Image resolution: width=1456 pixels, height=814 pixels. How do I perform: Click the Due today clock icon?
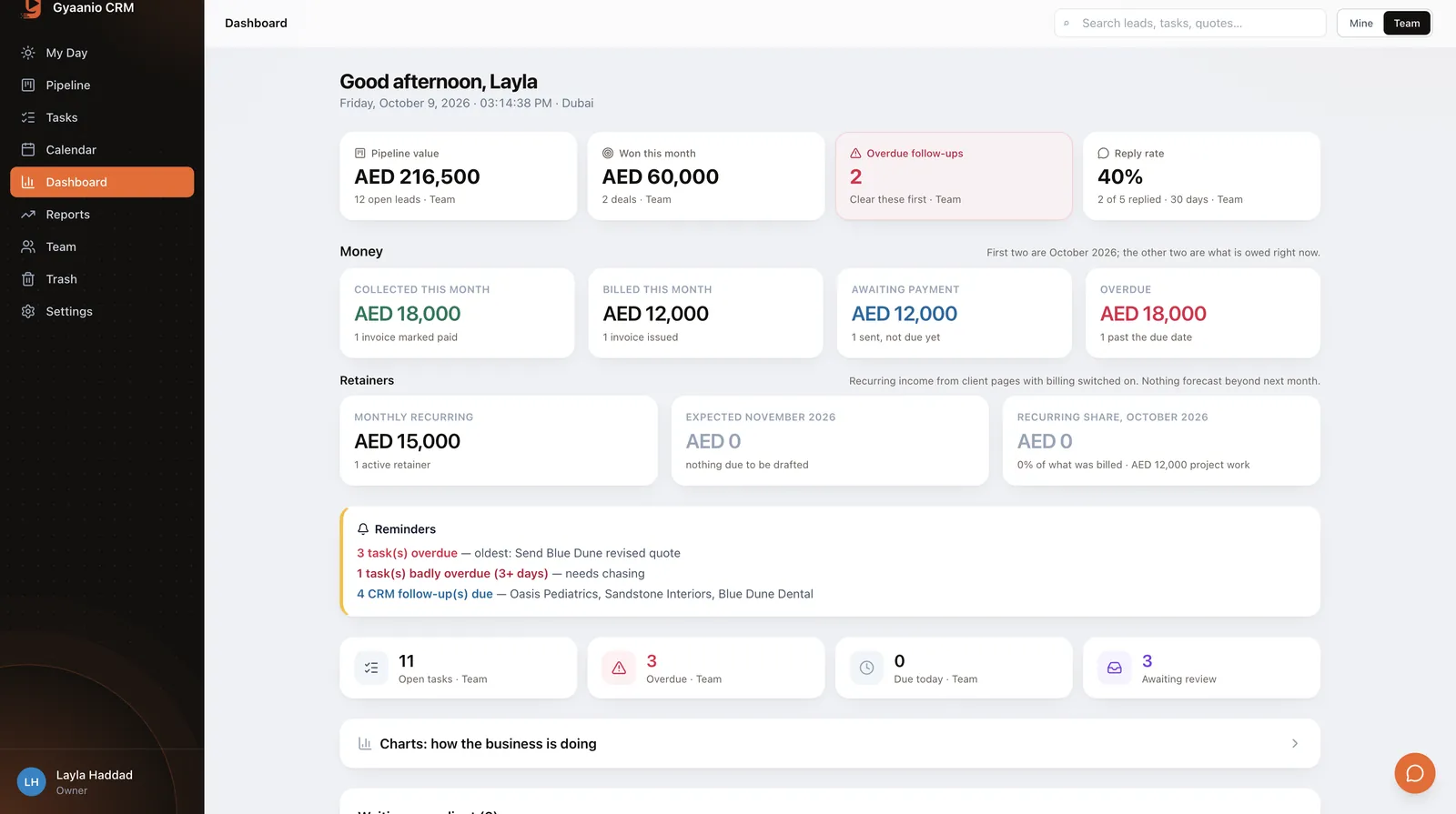click(866, 668)
